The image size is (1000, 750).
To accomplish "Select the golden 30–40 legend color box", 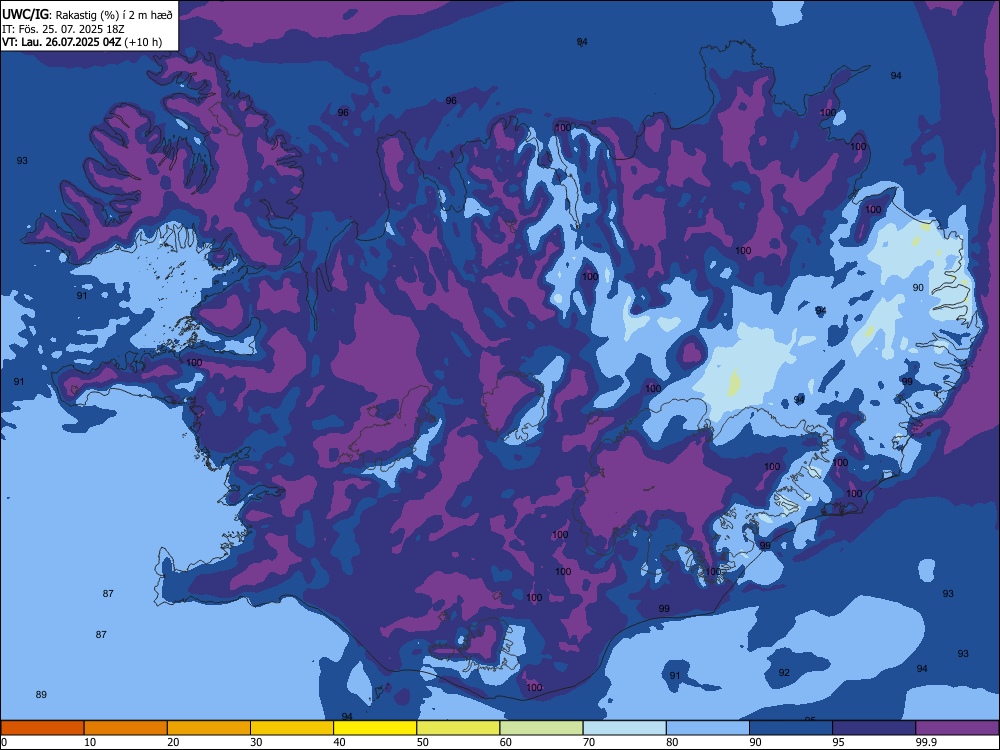I will [x=292, y=728].
